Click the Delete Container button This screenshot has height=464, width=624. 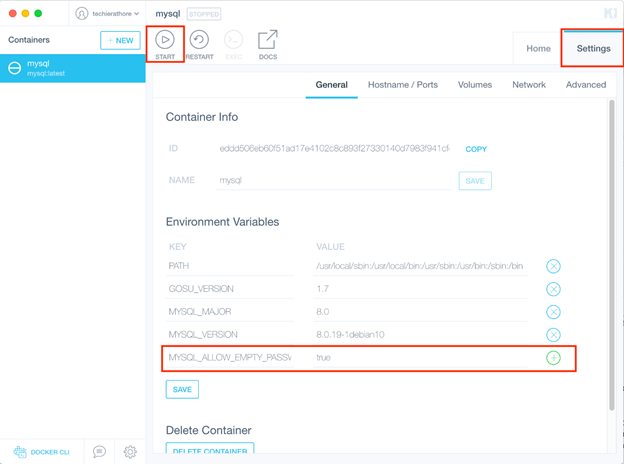click(x=210, y=448)
